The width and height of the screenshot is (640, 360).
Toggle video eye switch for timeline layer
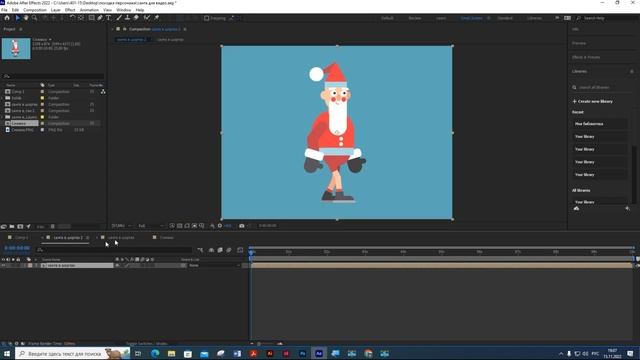[x=3, y=265]
